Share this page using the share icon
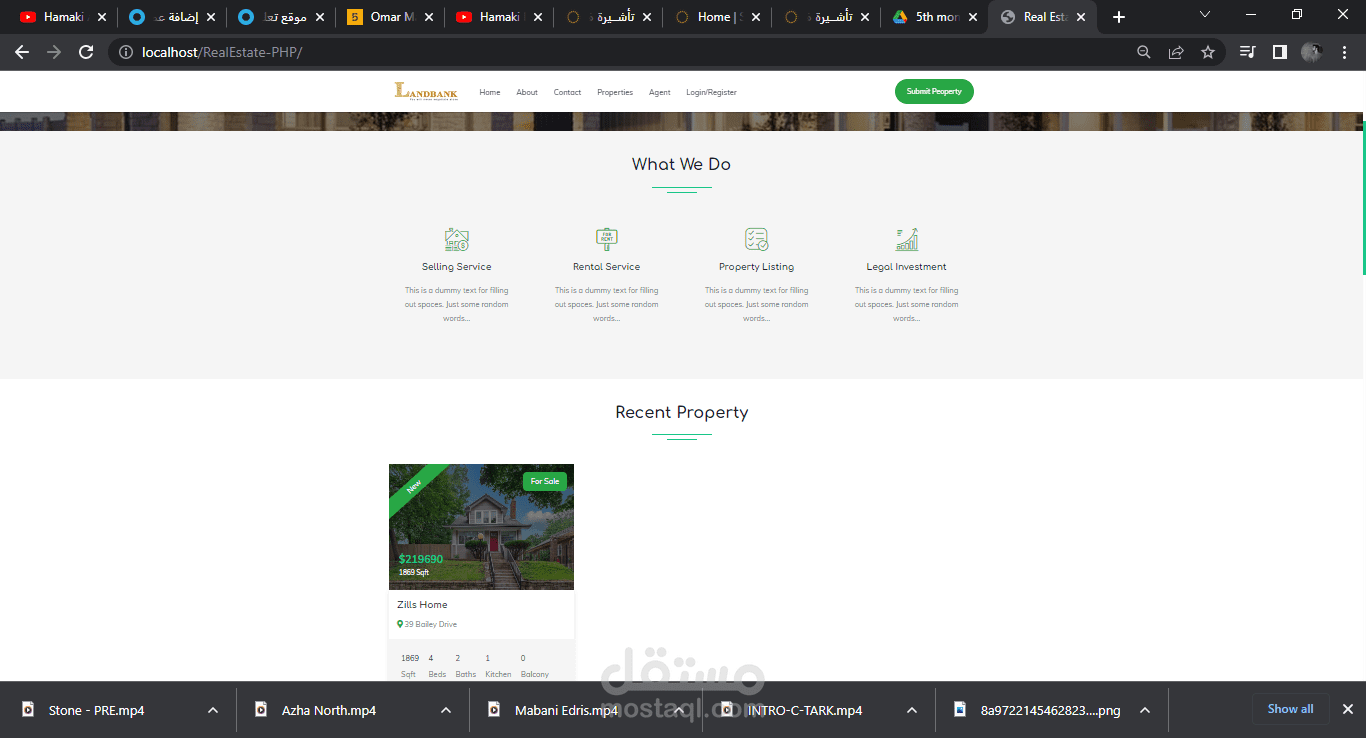The image size is (1366, 738). pyautogui.click(x=1176, y=52)
